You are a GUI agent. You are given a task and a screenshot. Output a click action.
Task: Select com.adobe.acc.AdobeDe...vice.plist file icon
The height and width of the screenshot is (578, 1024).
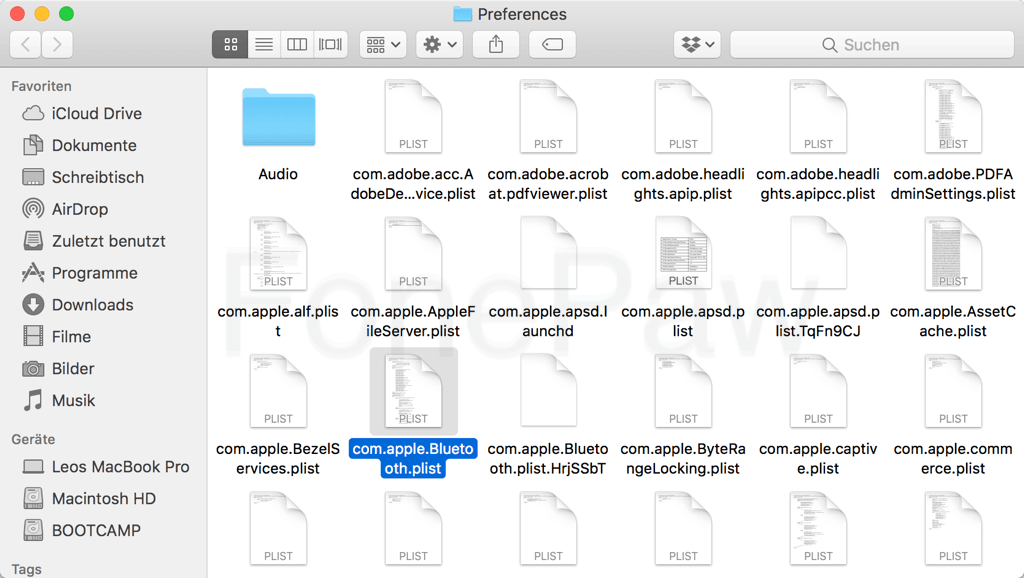(413, 116)
